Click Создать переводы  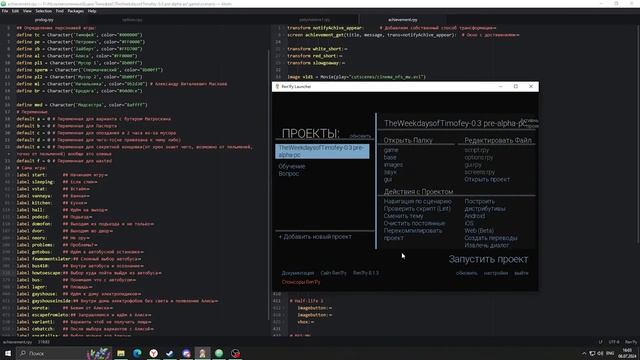(x=491, y=238)
